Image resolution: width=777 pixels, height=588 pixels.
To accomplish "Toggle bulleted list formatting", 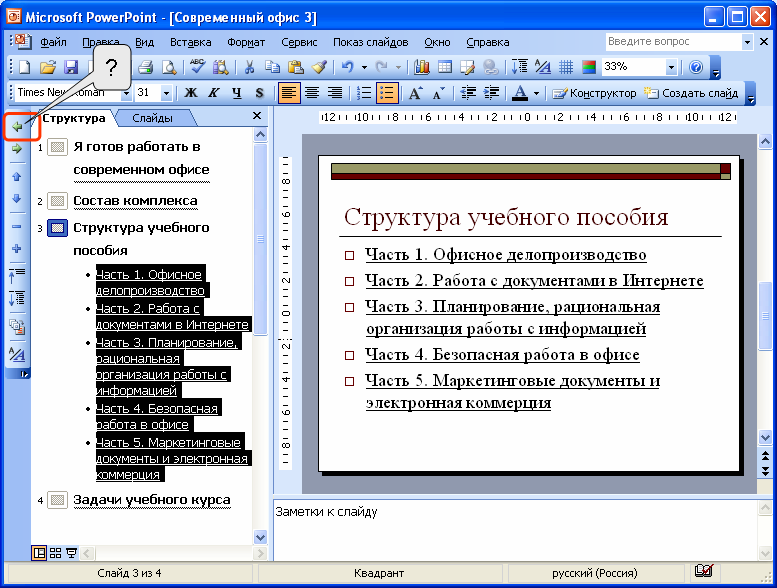I will point(387,93).
